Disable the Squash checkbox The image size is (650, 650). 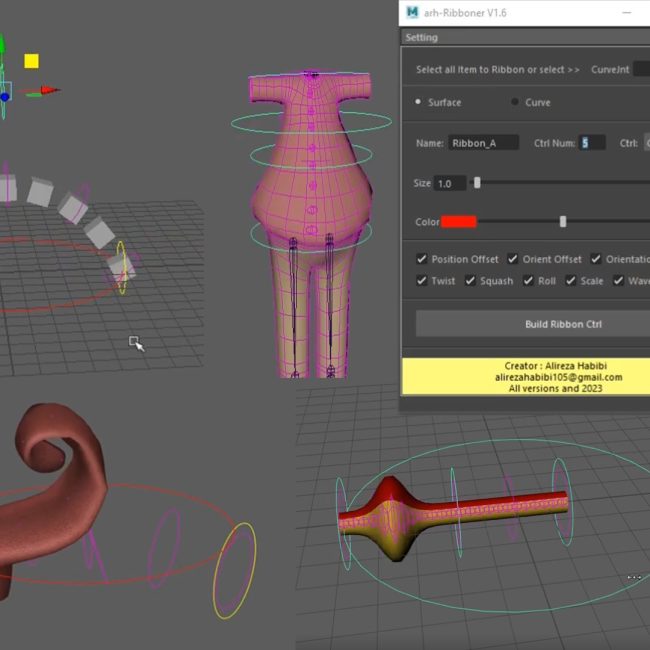pyautogui.click(x=470, y=281)
